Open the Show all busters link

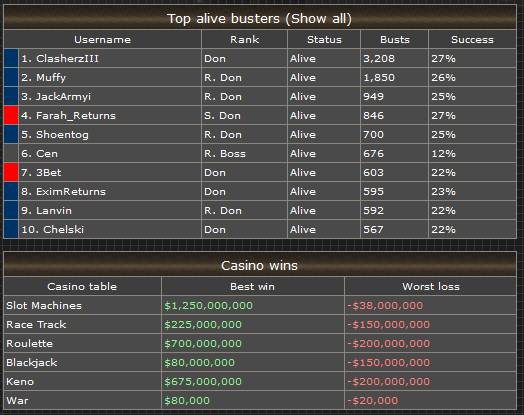[x=318, y=19]
